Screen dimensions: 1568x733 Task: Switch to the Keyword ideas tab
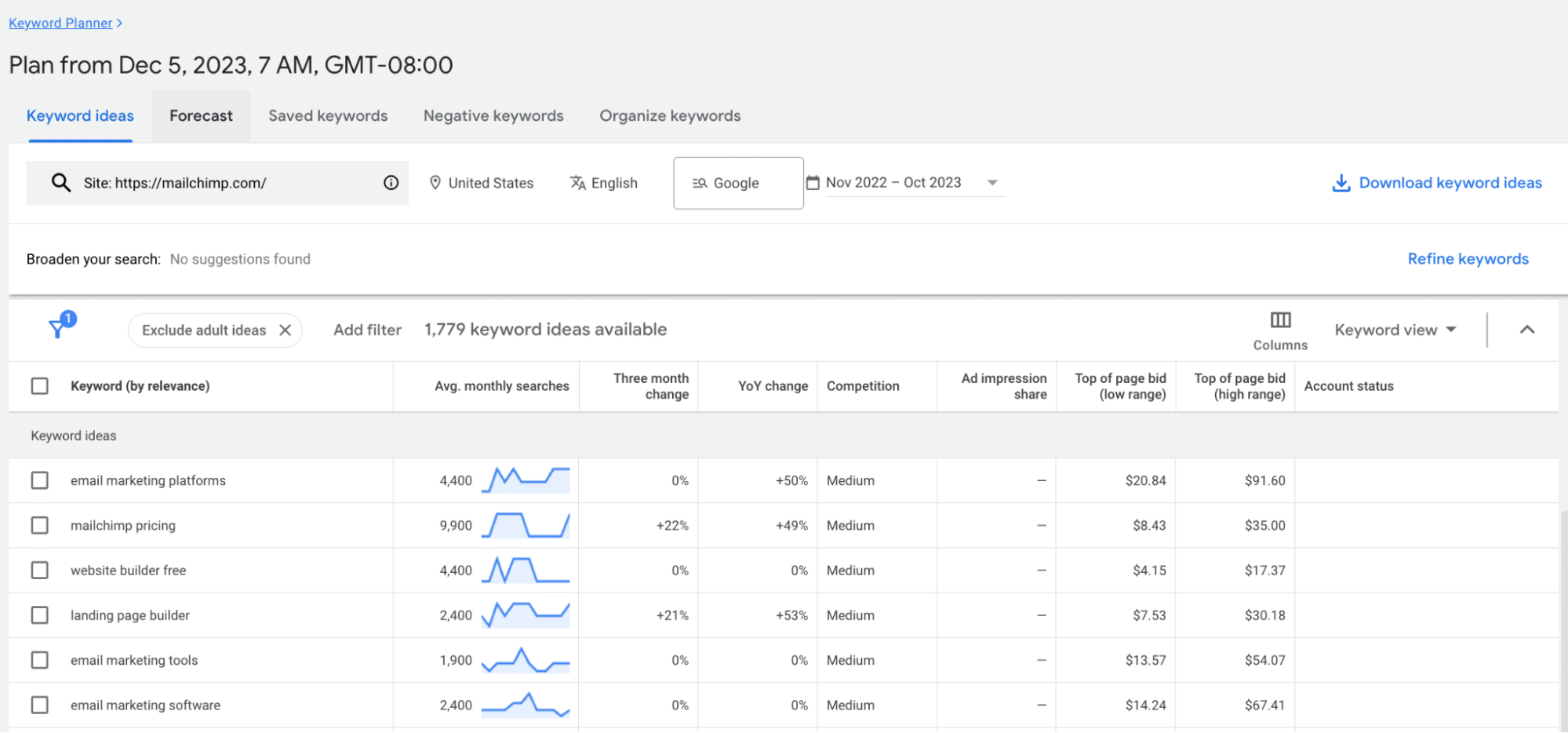point(80,116)
